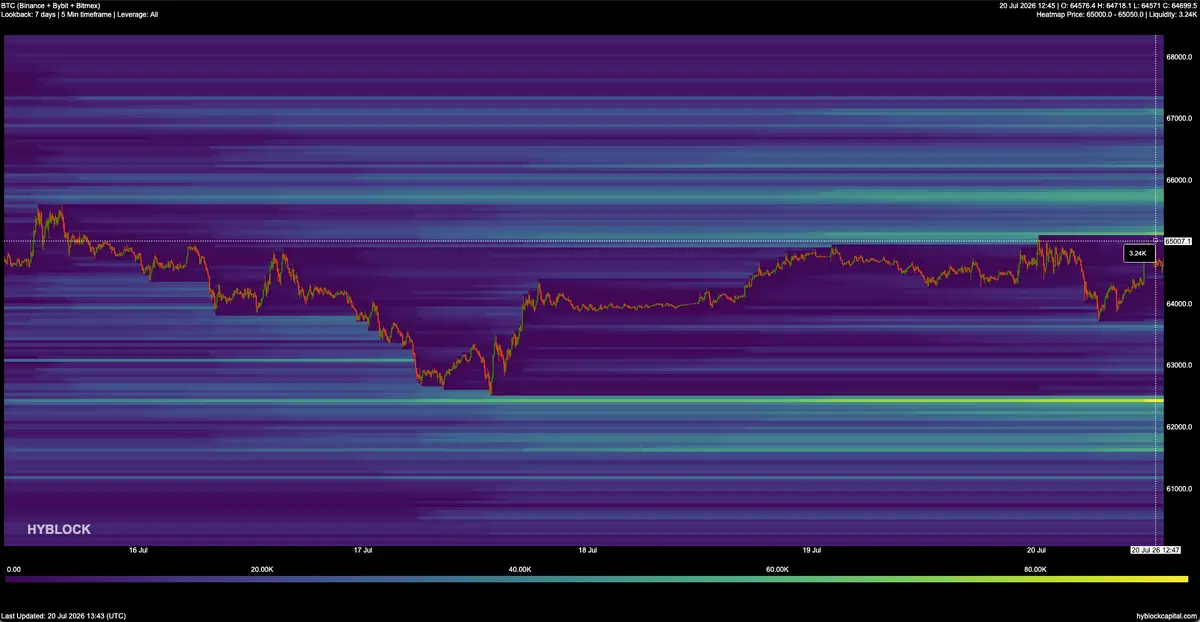The image size is (1200, 622).
Task: Click the 16 Jul date axis label
Action: click(139, 550)
